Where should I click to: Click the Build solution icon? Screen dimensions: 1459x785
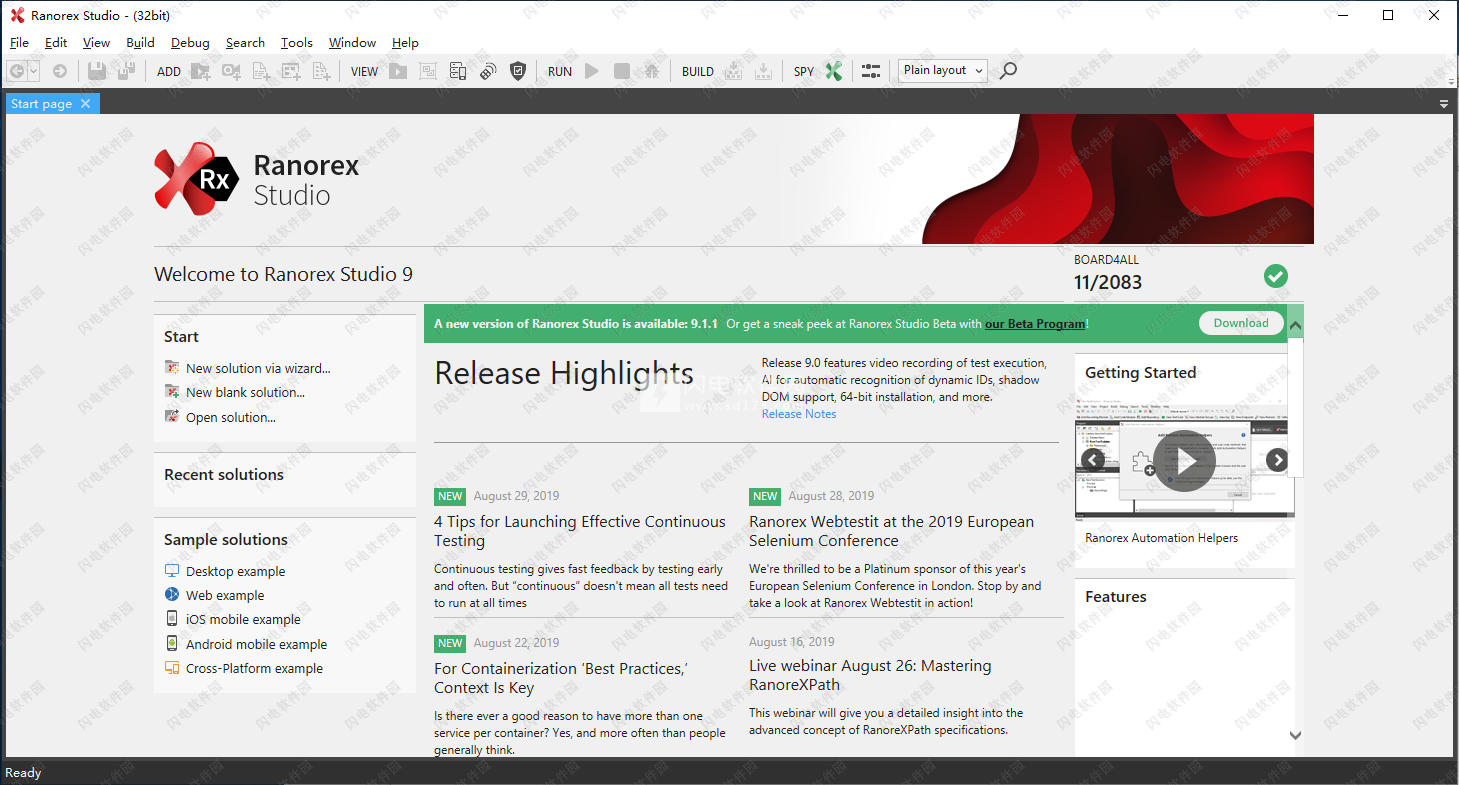pyautogui.click(x=733, y=71)
